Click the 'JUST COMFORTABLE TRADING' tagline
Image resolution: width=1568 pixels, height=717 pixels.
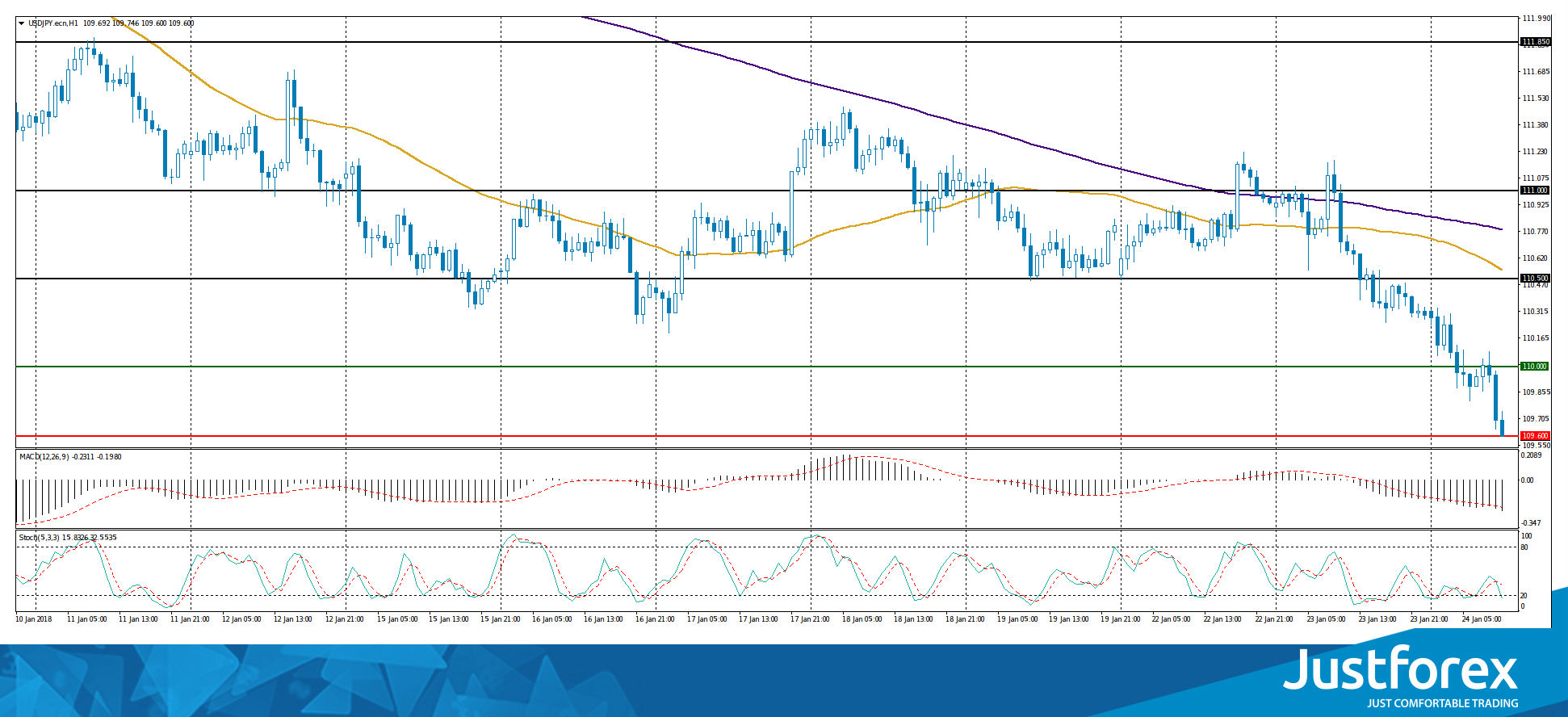1442,703
